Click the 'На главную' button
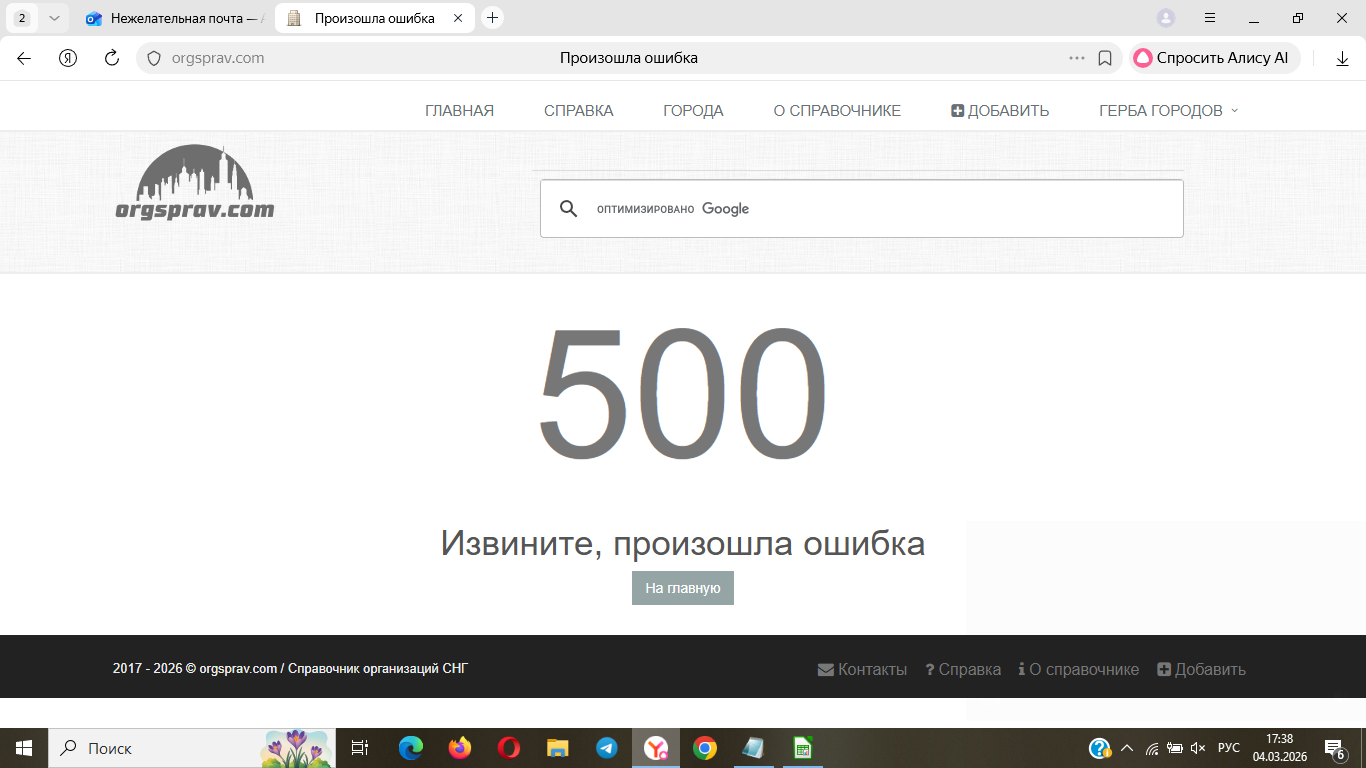The width and height of the screenshot is (1366, 768). (683, 588)
